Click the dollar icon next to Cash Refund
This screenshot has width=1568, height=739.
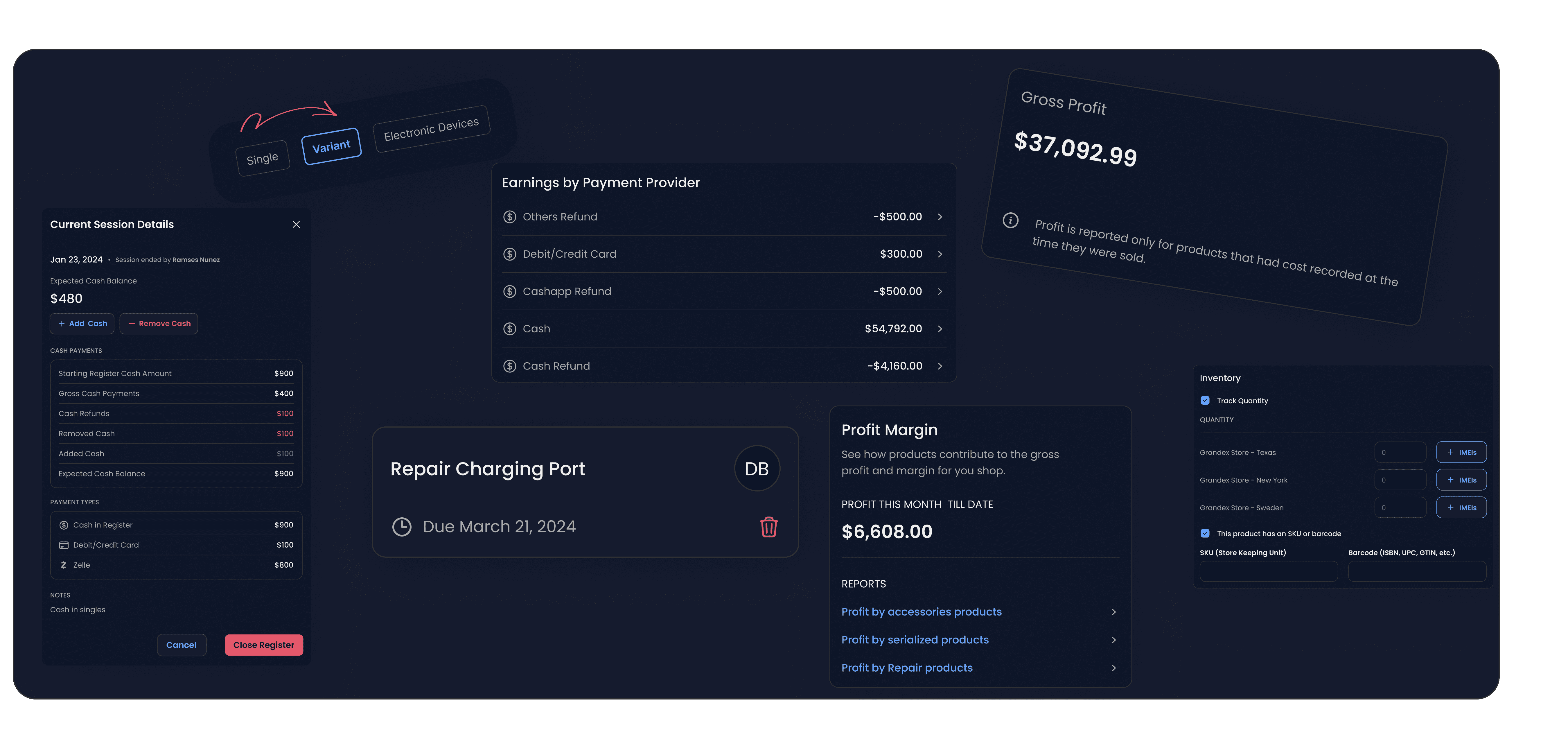[x=509, y=366]
